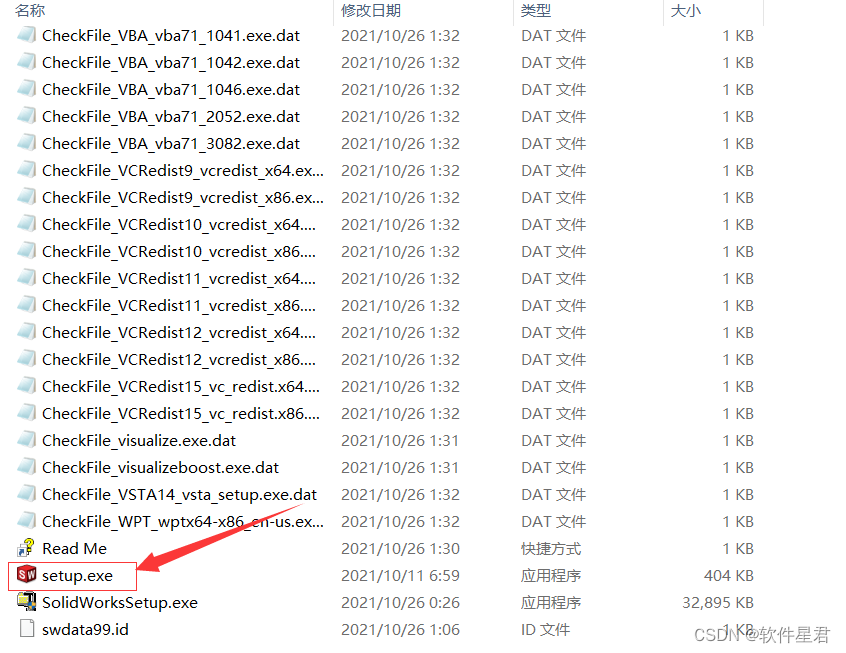Select the CheckFile_visualize.exe.dat file icon

point(26,440)
